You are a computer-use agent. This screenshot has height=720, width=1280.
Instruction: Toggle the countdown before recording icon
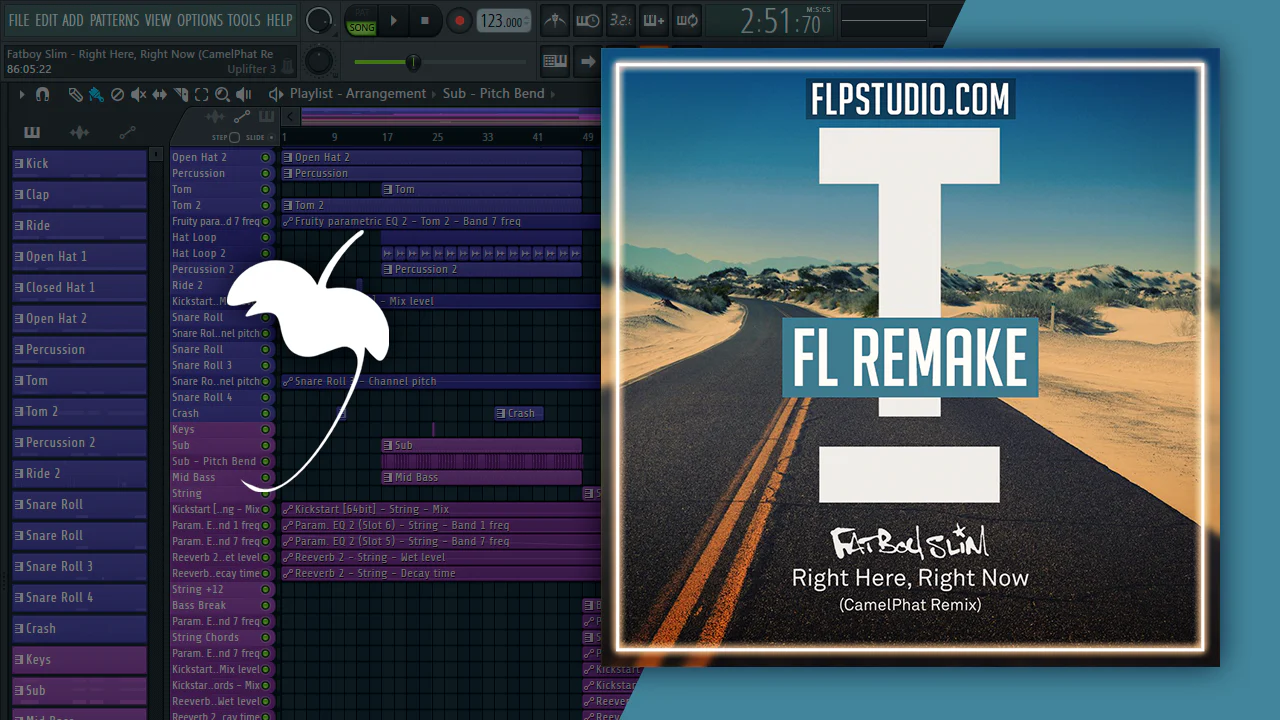click(x=620, y=20)
